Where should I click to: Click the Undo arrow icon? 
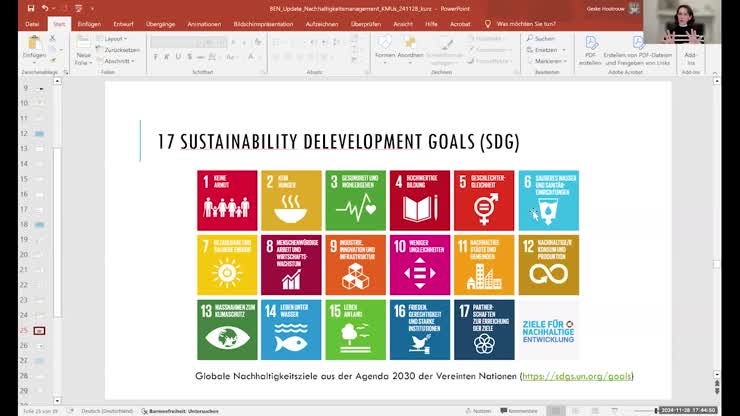click(x=45, y=8)
